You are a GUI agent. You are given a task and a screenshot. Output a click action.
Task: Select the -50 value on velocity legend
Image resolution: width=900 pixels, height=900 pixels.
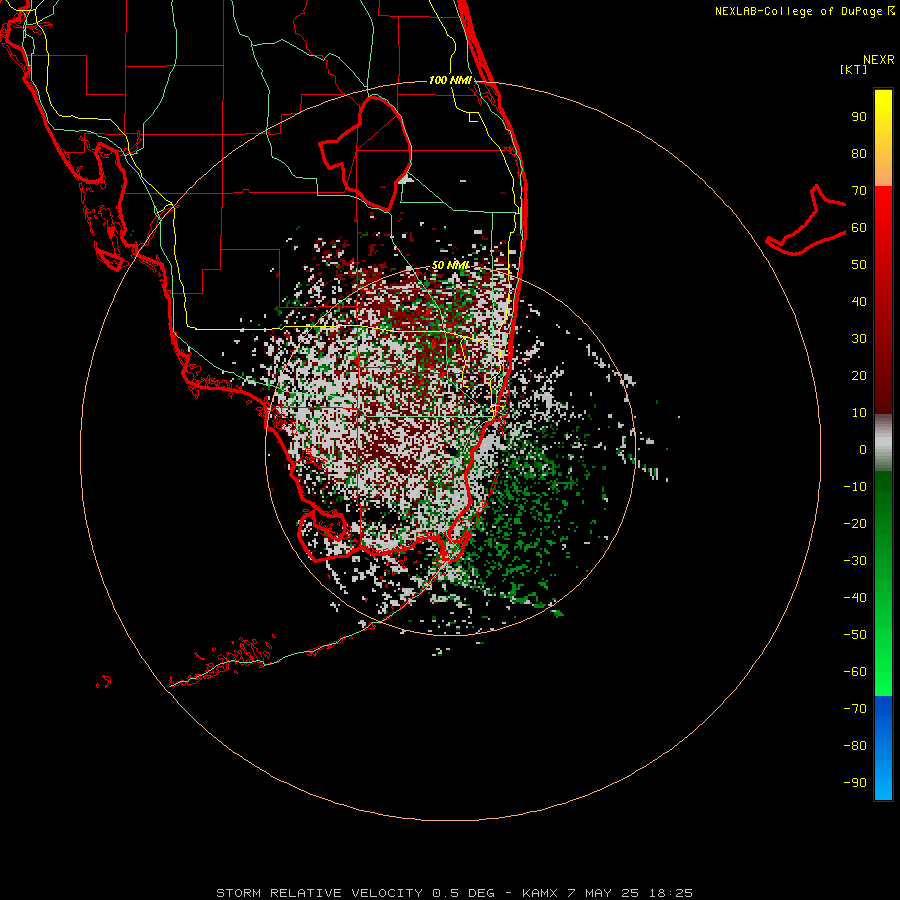pyautogui.click(x=855, y=635)
